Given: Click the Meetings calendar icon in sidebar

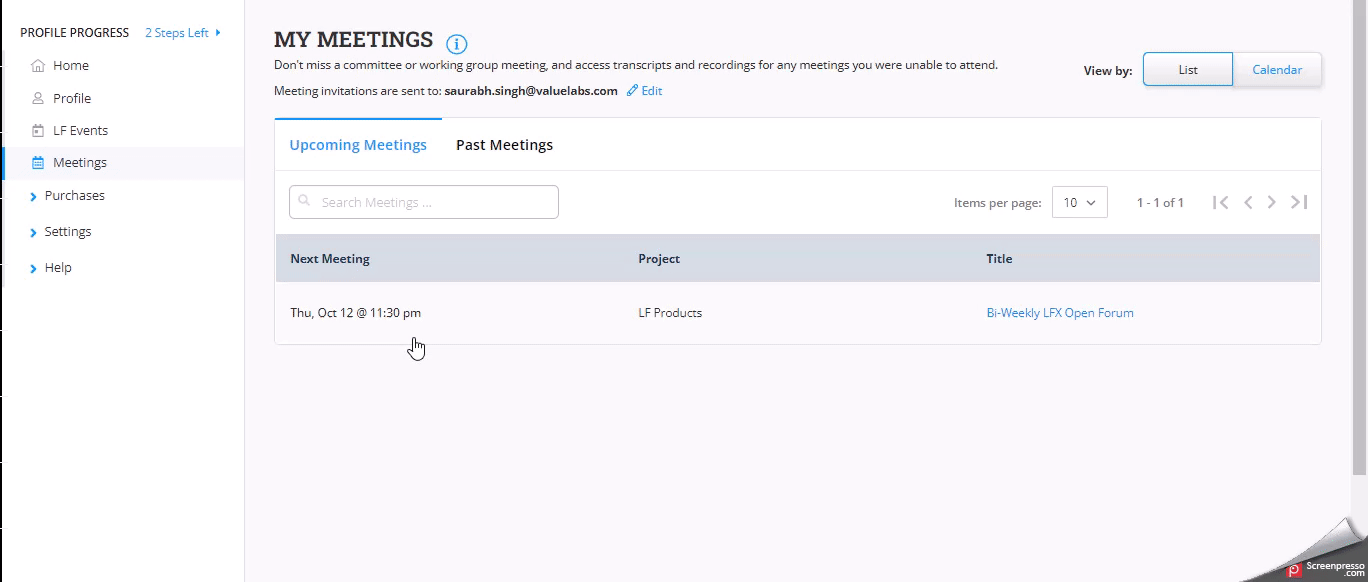Looking at the screenshot, I should pyautogui.click(x=38, y=163).
